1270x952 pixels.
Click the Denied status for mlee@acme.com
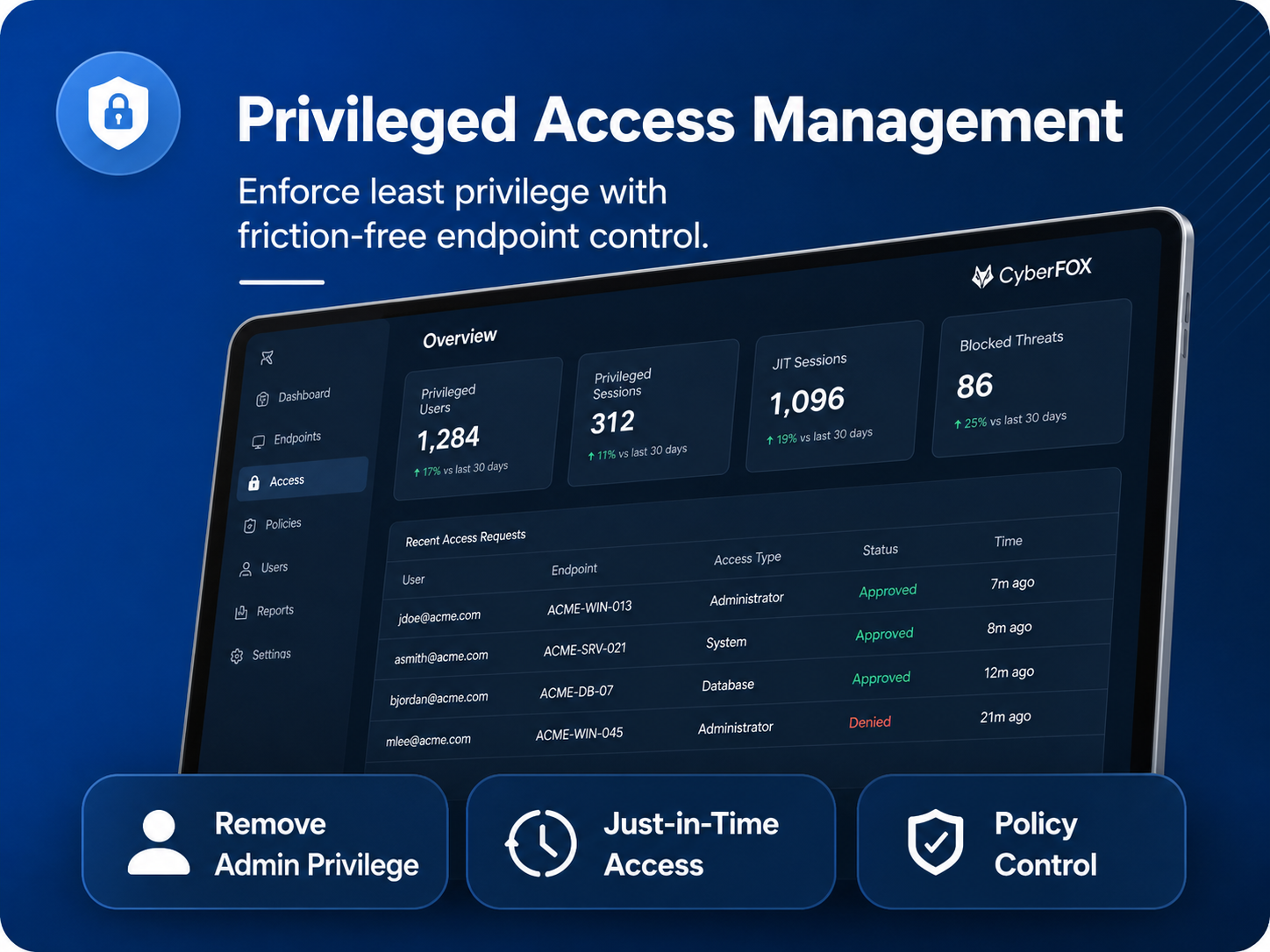point(870,722)
